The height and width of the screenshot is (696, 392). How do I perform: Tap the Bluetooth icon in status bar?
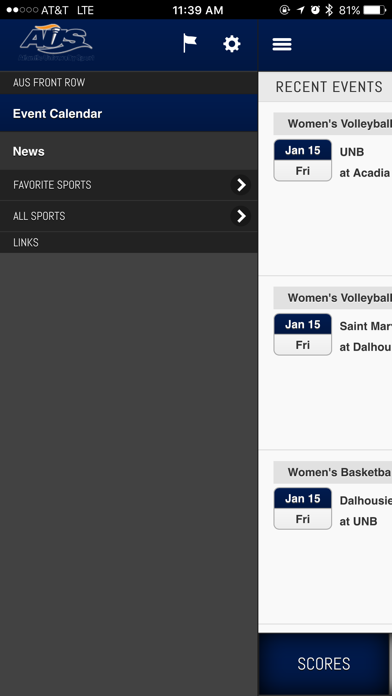pos(329,10)
